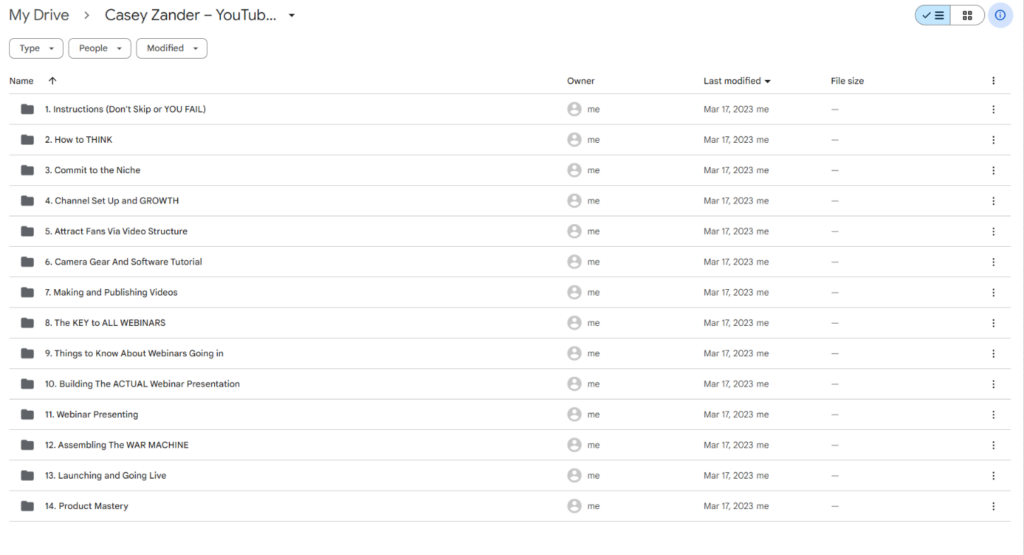Open the Type filter dropdown
This screenshot has width=1024, height=555.
point(36,48)
